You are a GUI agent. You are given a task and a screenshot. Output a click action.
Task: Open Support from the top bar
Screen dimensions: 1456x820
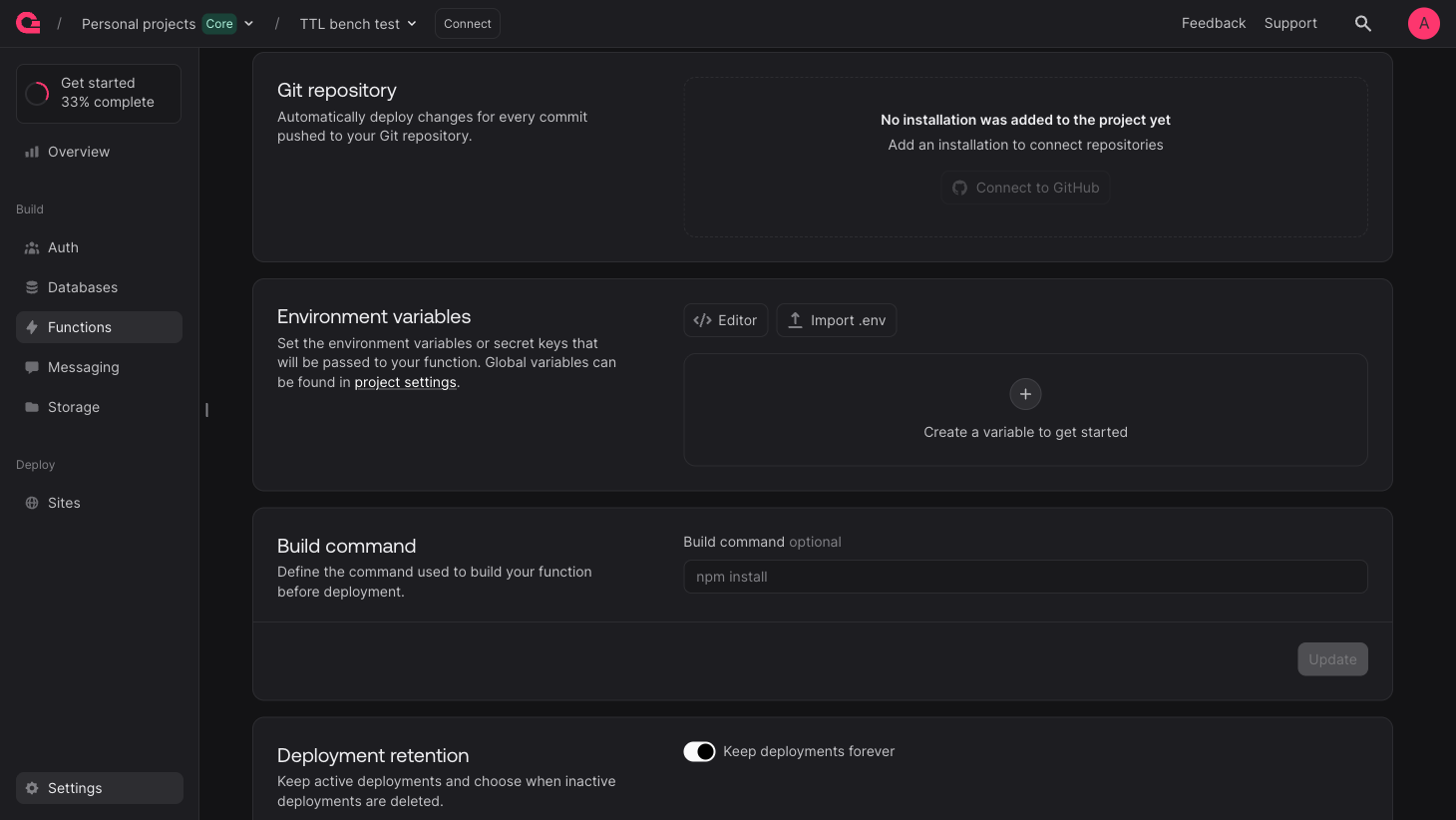click(1289, 23)
